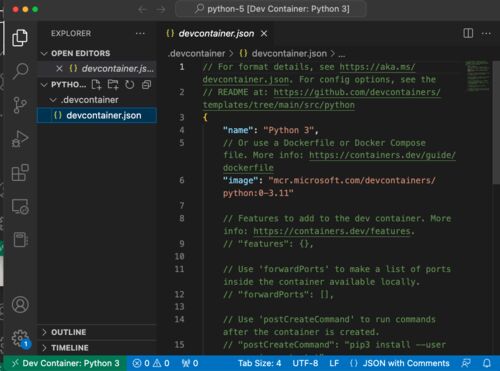Open the github.com devcontainers templates link
500x371 pixels.
click(x=357, y=92)
